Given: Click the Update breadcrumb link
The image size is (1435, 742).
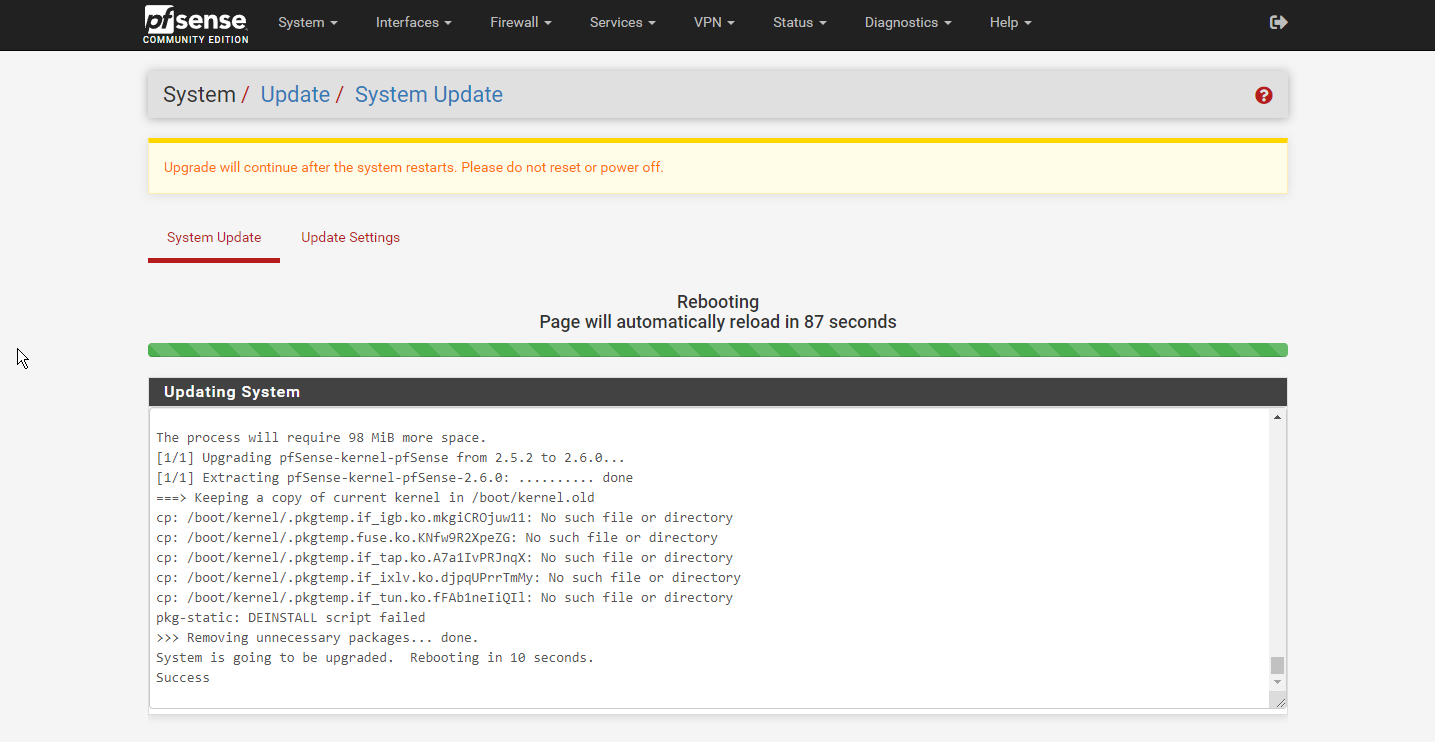Looking at the screenshot, I should (295, 95).
